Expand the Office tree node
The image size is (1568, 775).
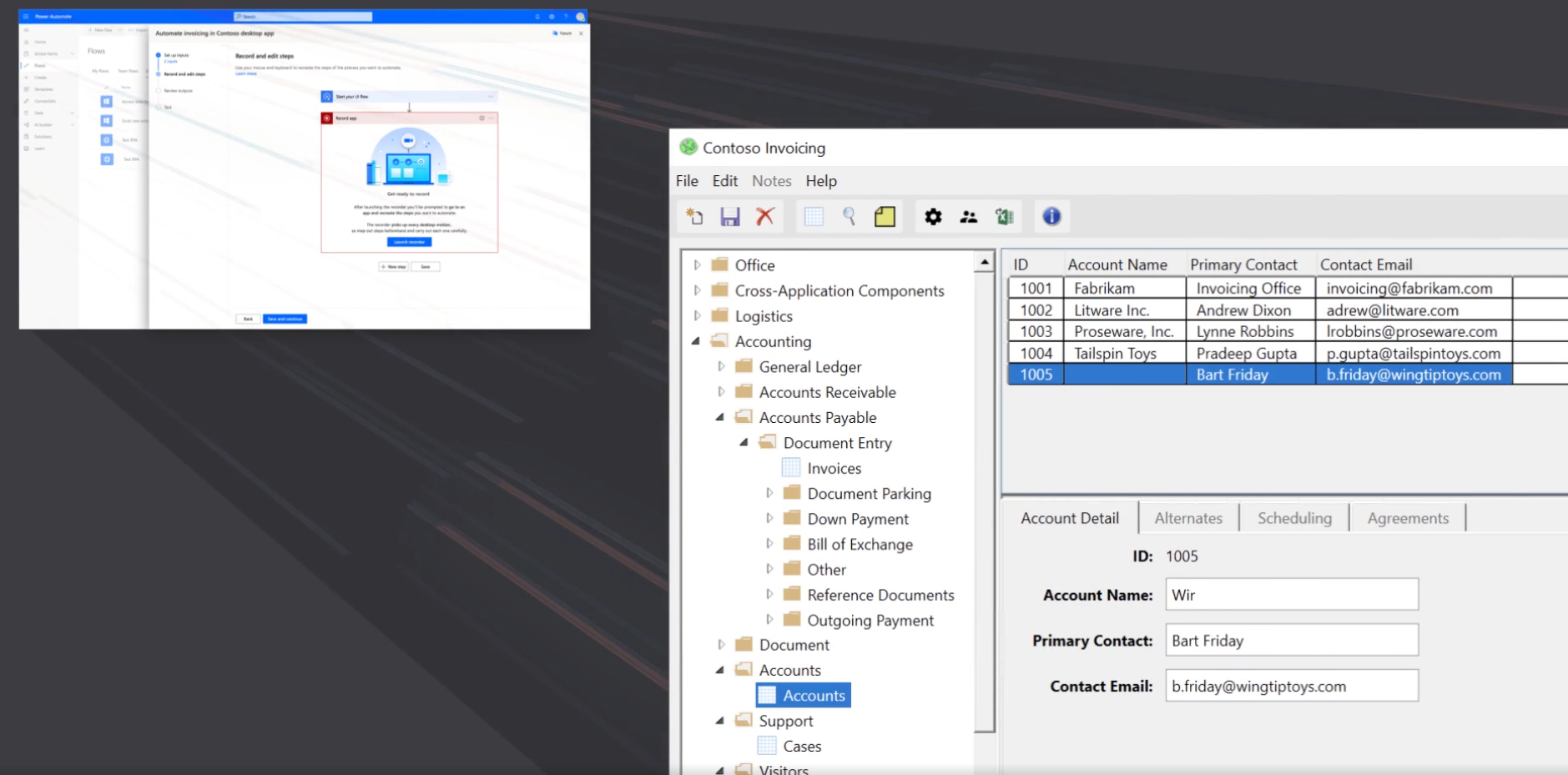pyautogui.click(x=698, y=265)
